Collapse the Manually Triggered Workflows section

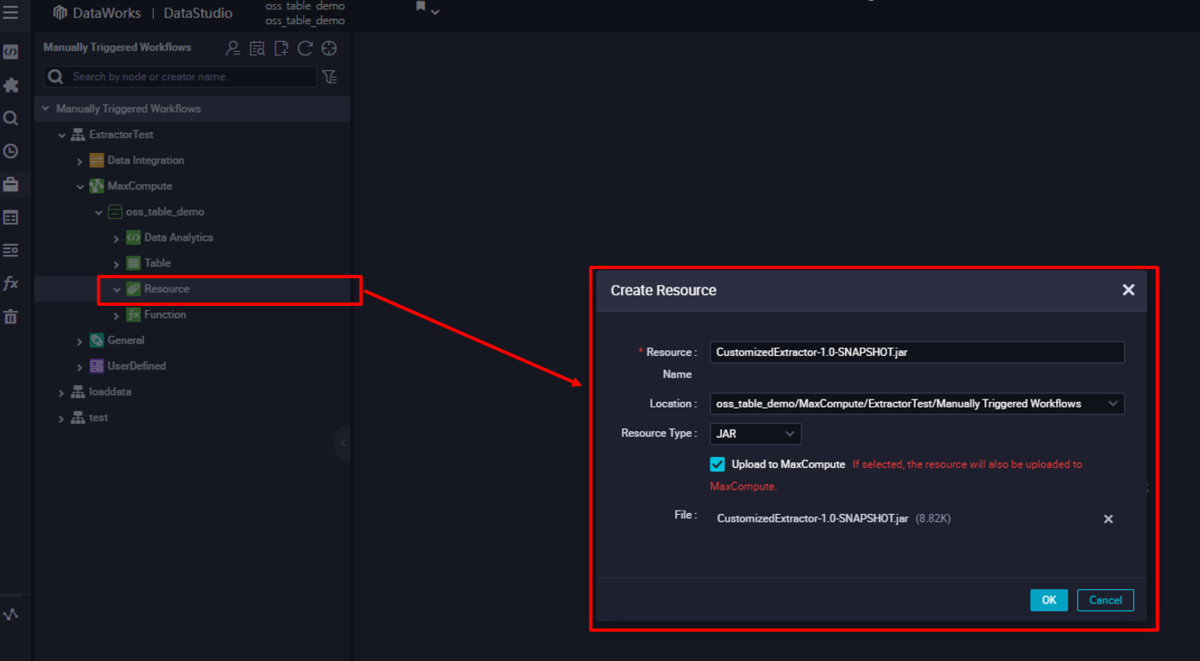coord(45,108)
